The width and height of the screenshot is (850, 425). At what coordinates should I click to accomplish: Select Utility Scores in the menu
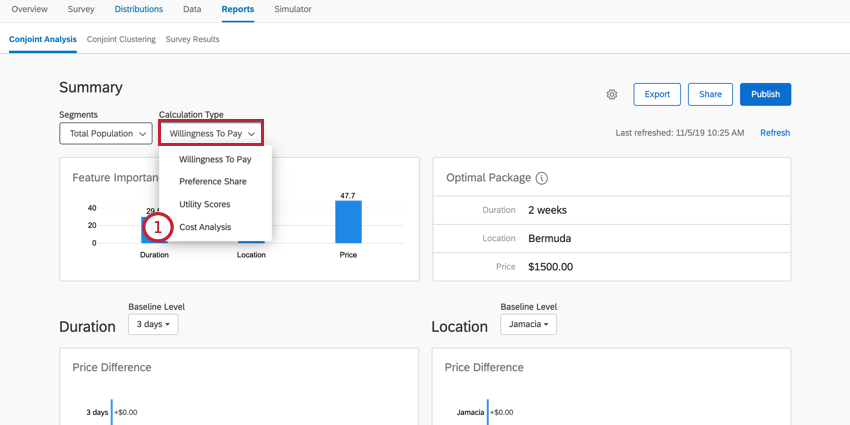204,204
